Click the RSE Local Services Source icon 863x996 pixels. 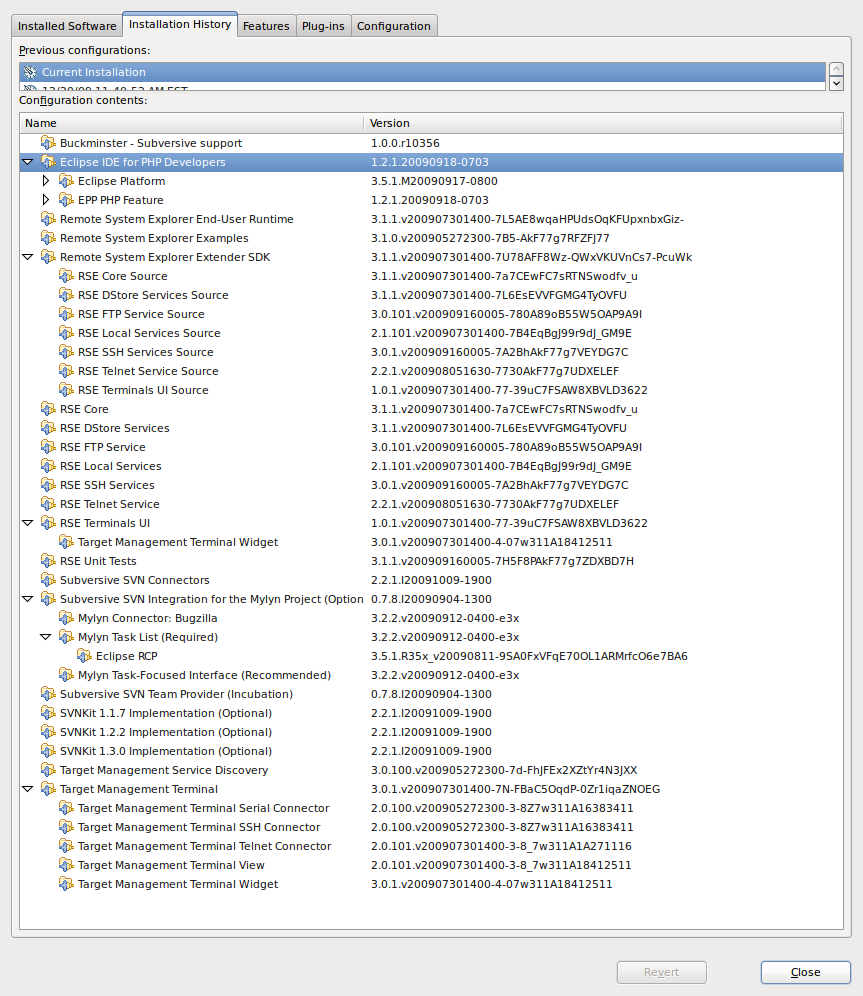[x=66, y=333]
